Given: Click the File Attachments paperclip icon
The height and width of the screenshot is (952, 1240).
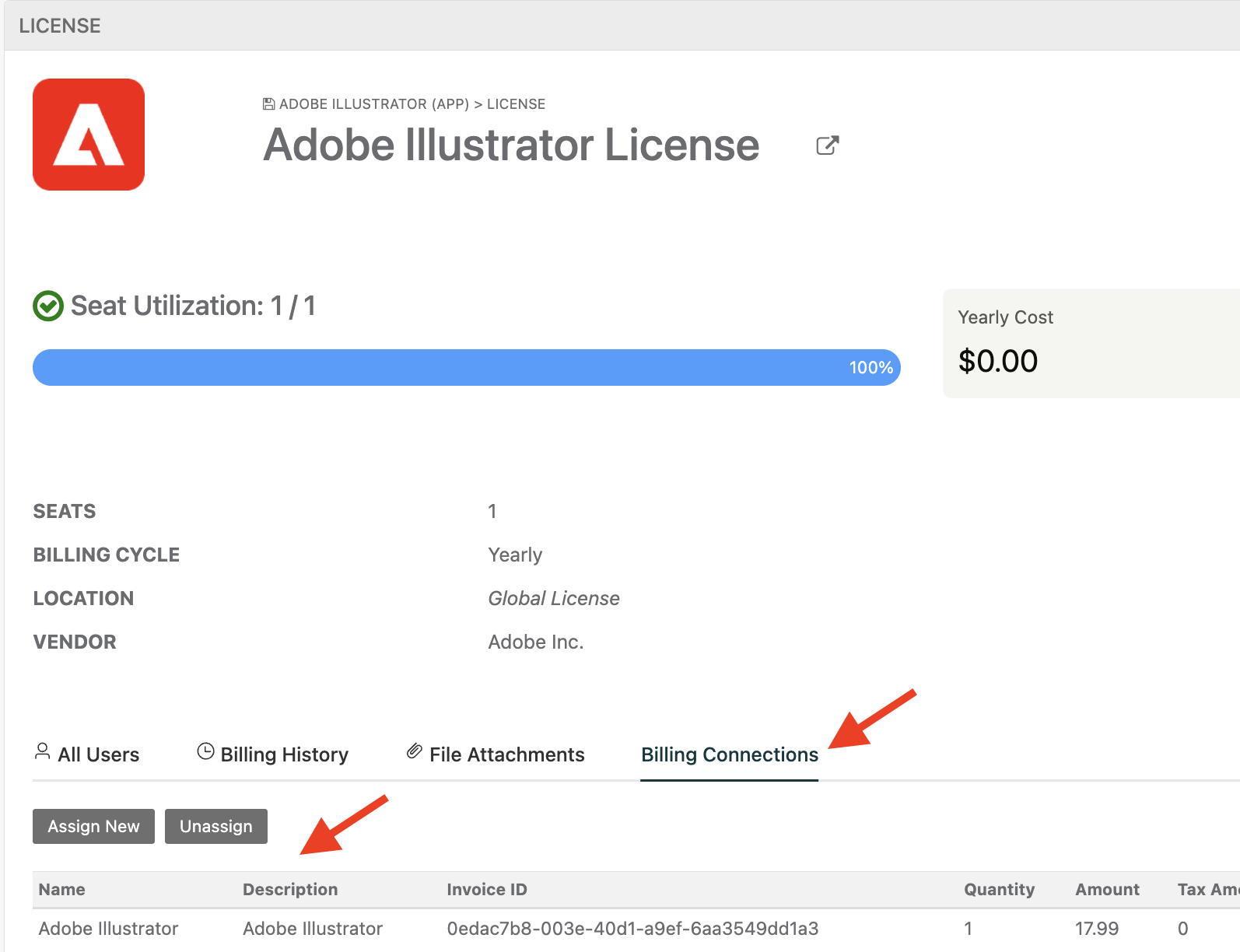Looking at the screenshot, I should coord(415,752).
